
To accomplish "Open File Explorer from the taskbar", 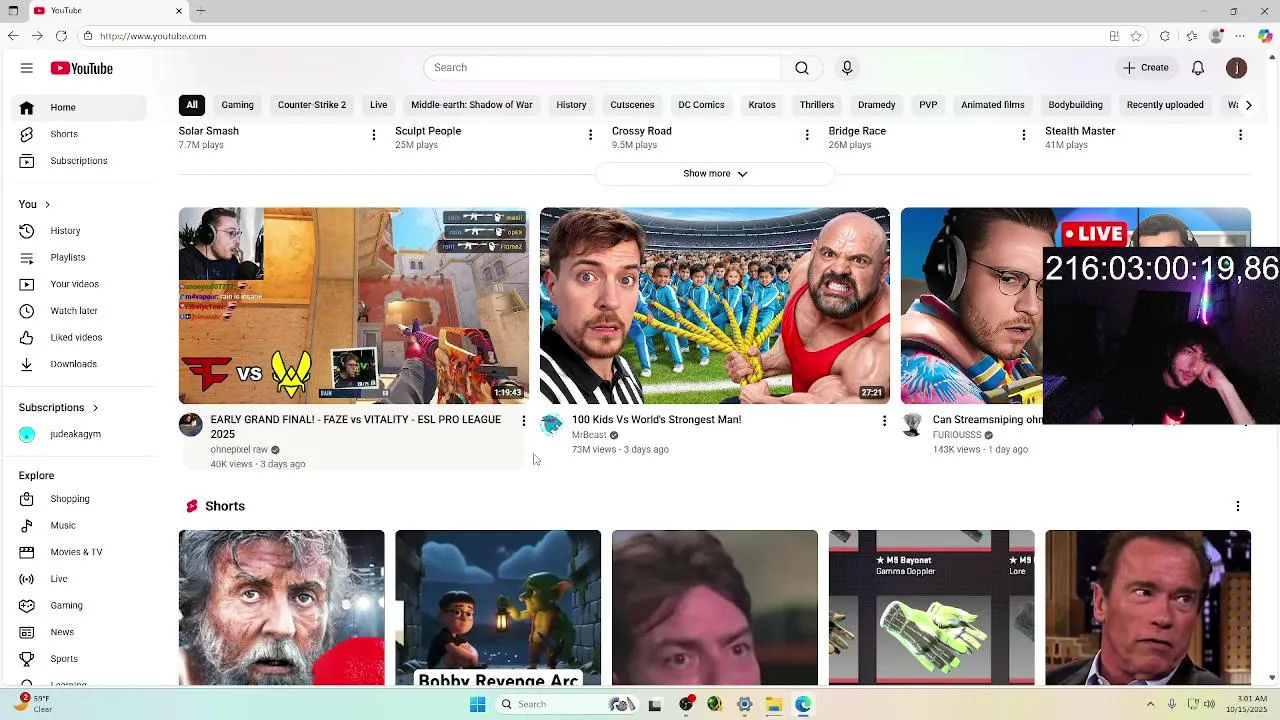I will 774,704.
